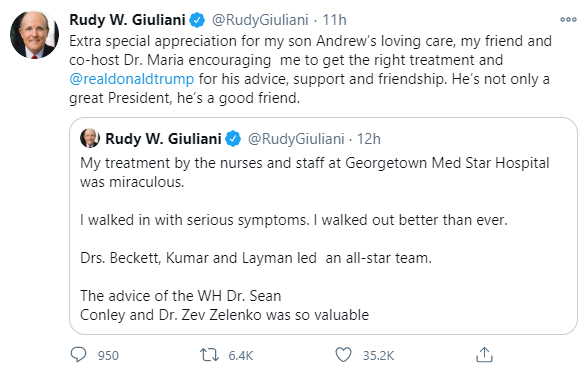Like the tweet with the heart icon
This screenshot has width=586, height=374.
343,355
